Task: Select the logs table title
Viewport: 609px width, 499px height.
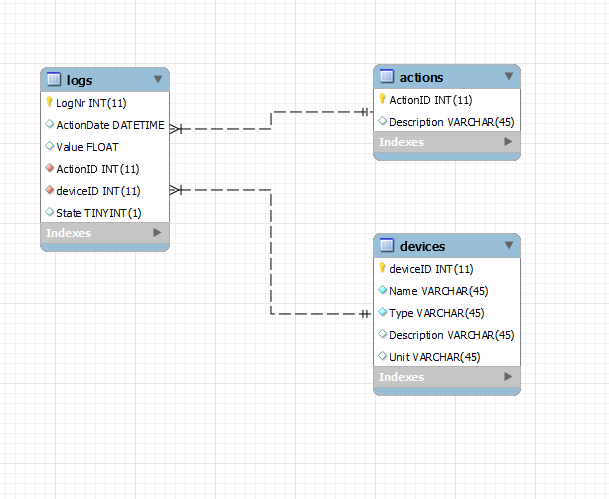Action: pyautogui.click(x=79, y=80)
